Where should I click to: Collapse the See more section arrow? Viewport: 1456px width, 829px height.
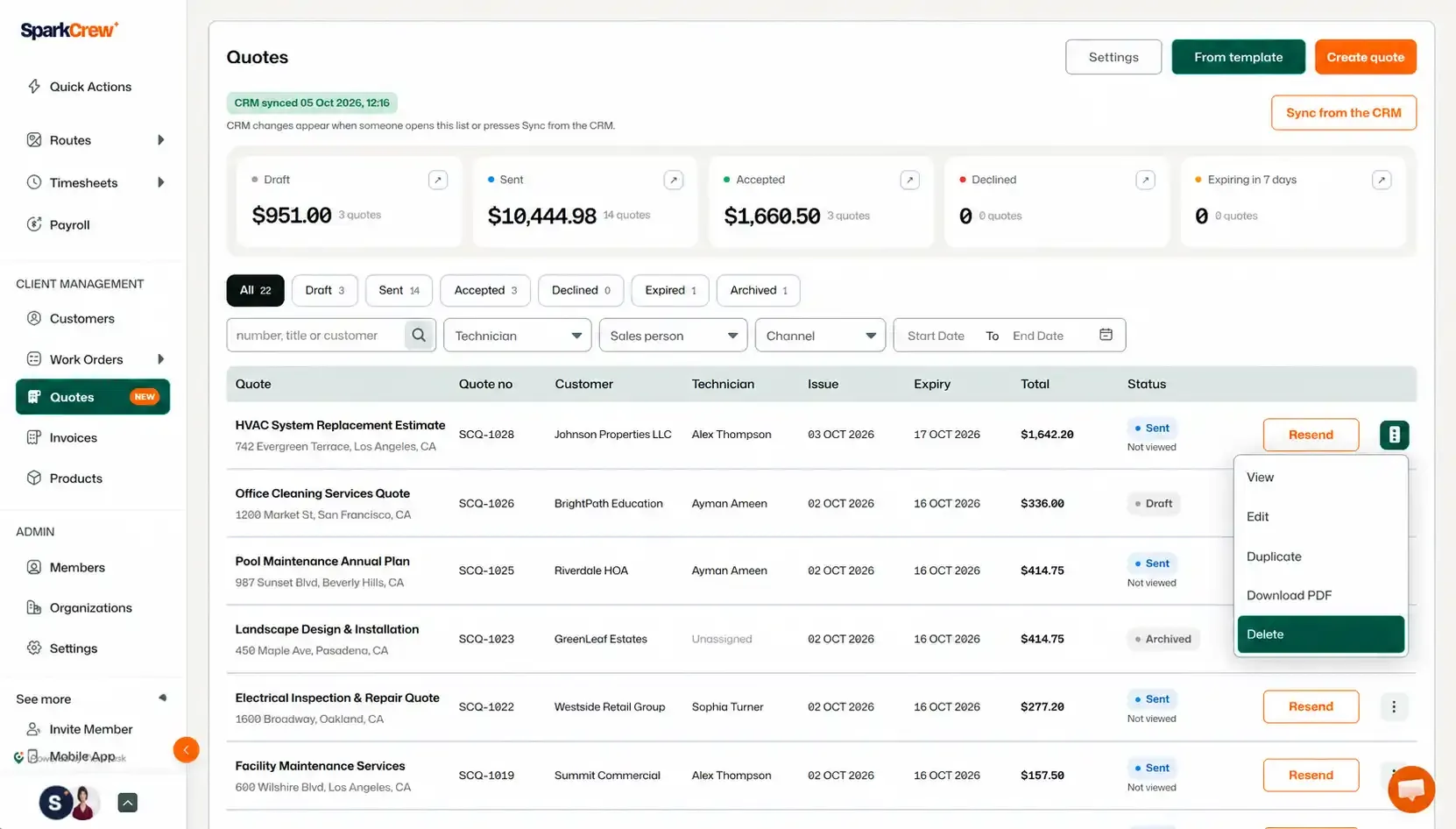[162, 698]
